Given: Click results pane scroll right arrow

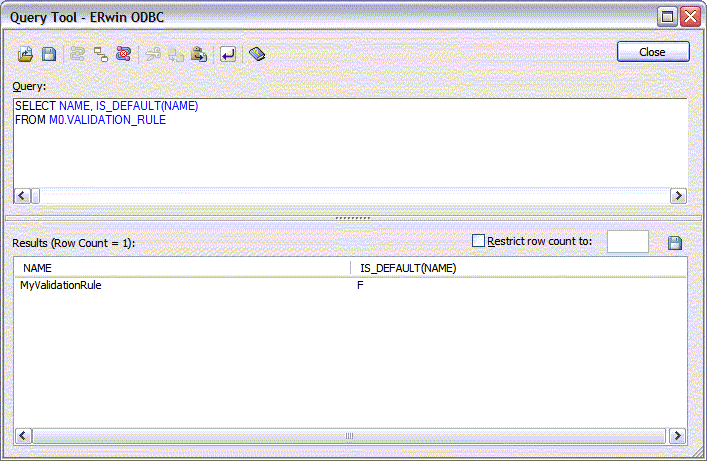Looking at the screenshot, I should click(677, 436).
